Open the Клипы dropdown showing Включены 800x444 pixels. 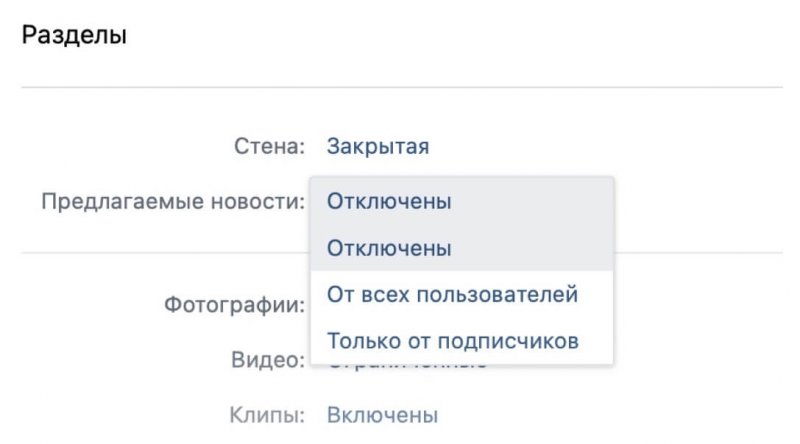pyautogui.click(x=381, y=414)
